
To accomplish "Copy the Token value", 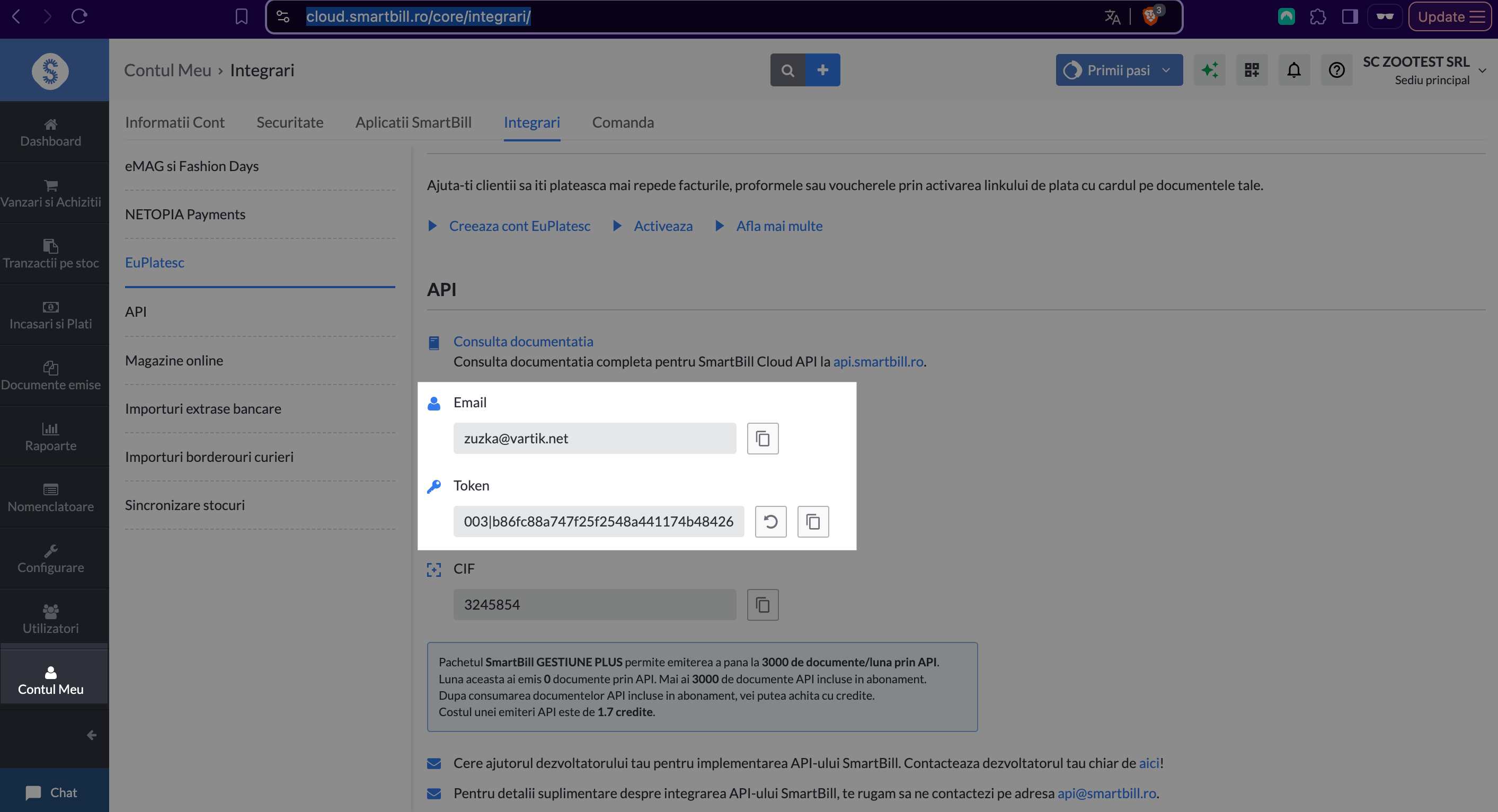I will tap(812, 521).
